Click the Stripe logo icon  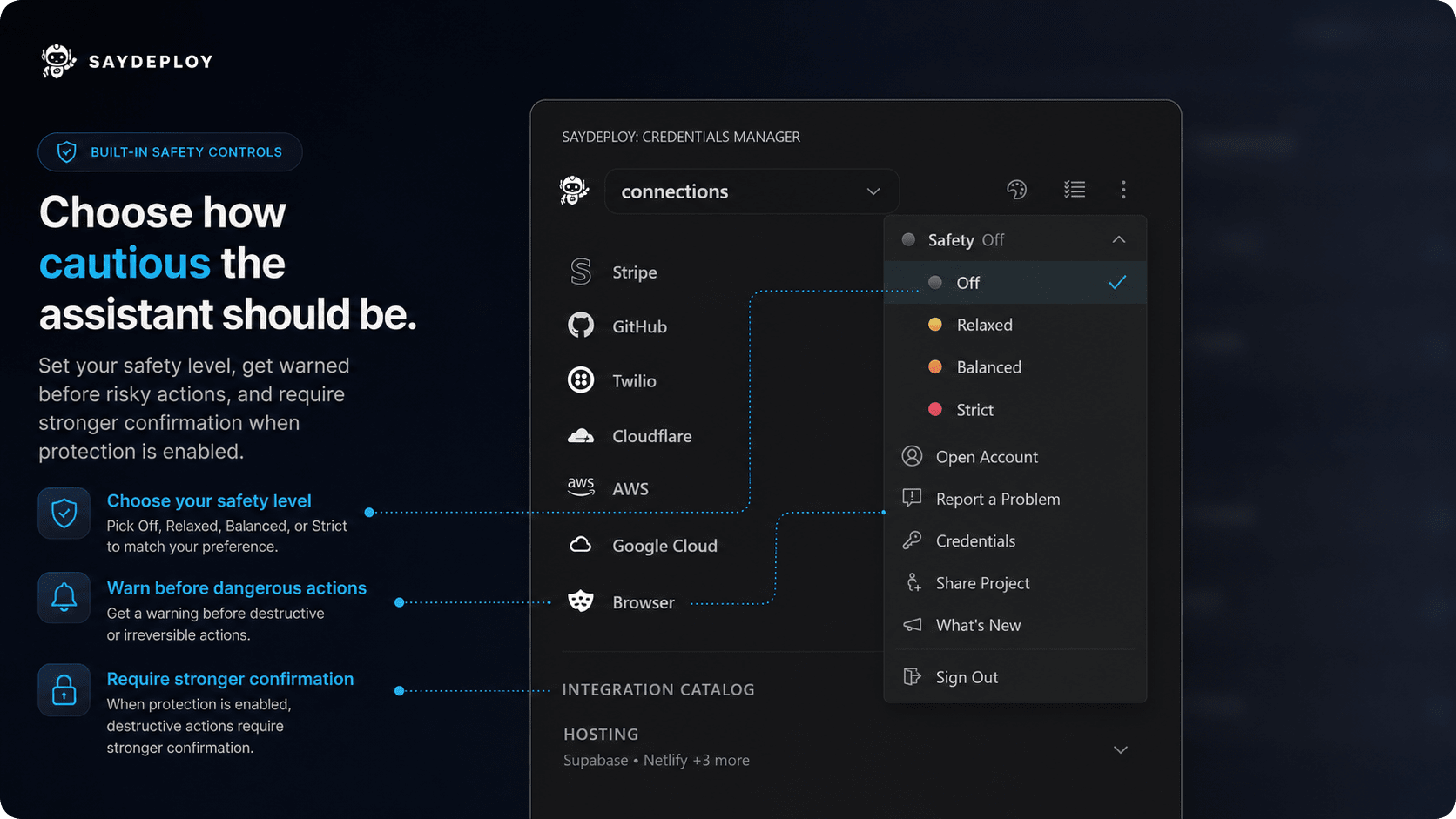pos(581,272)
